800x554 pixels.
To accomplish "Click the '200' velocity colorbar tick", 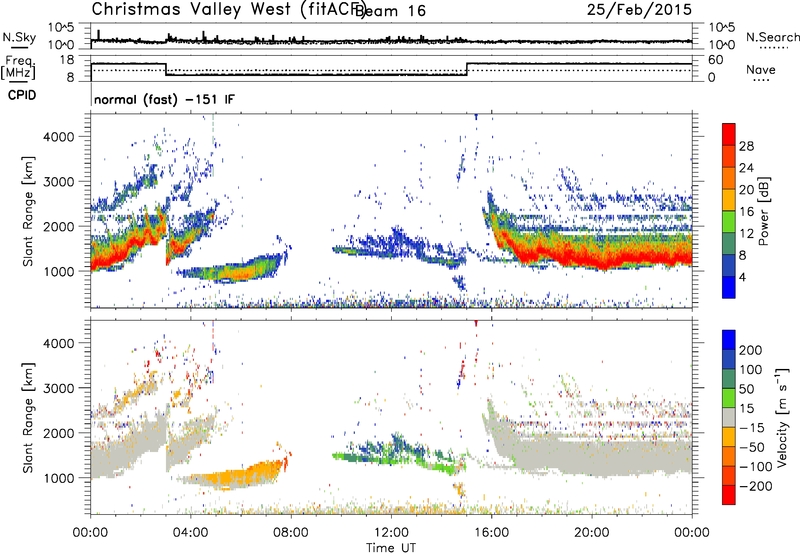I will pyautogui.click(x=750, y=350).
